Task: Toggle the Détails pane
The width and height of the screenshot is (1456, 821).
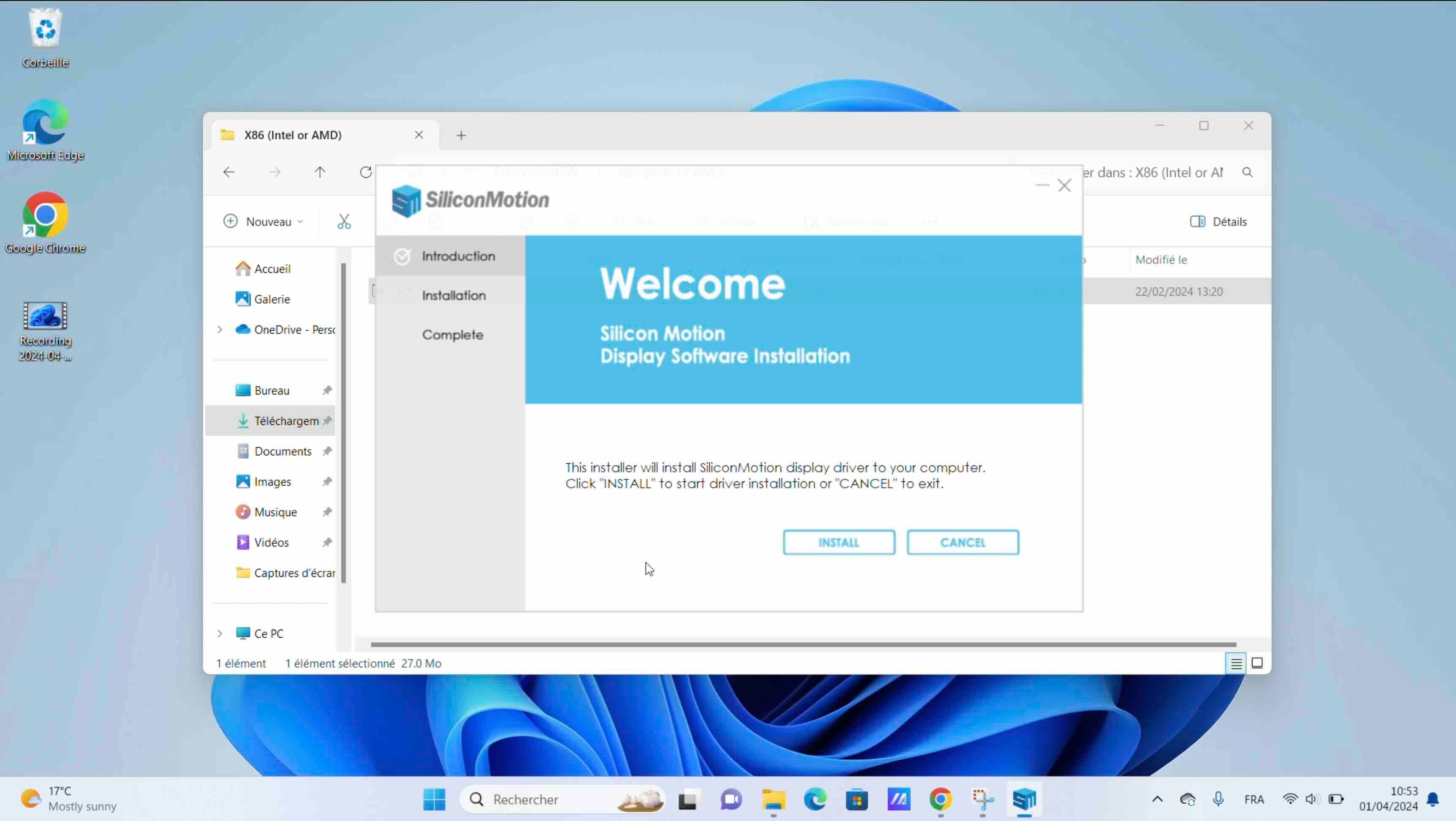Action: point(1218,221)
